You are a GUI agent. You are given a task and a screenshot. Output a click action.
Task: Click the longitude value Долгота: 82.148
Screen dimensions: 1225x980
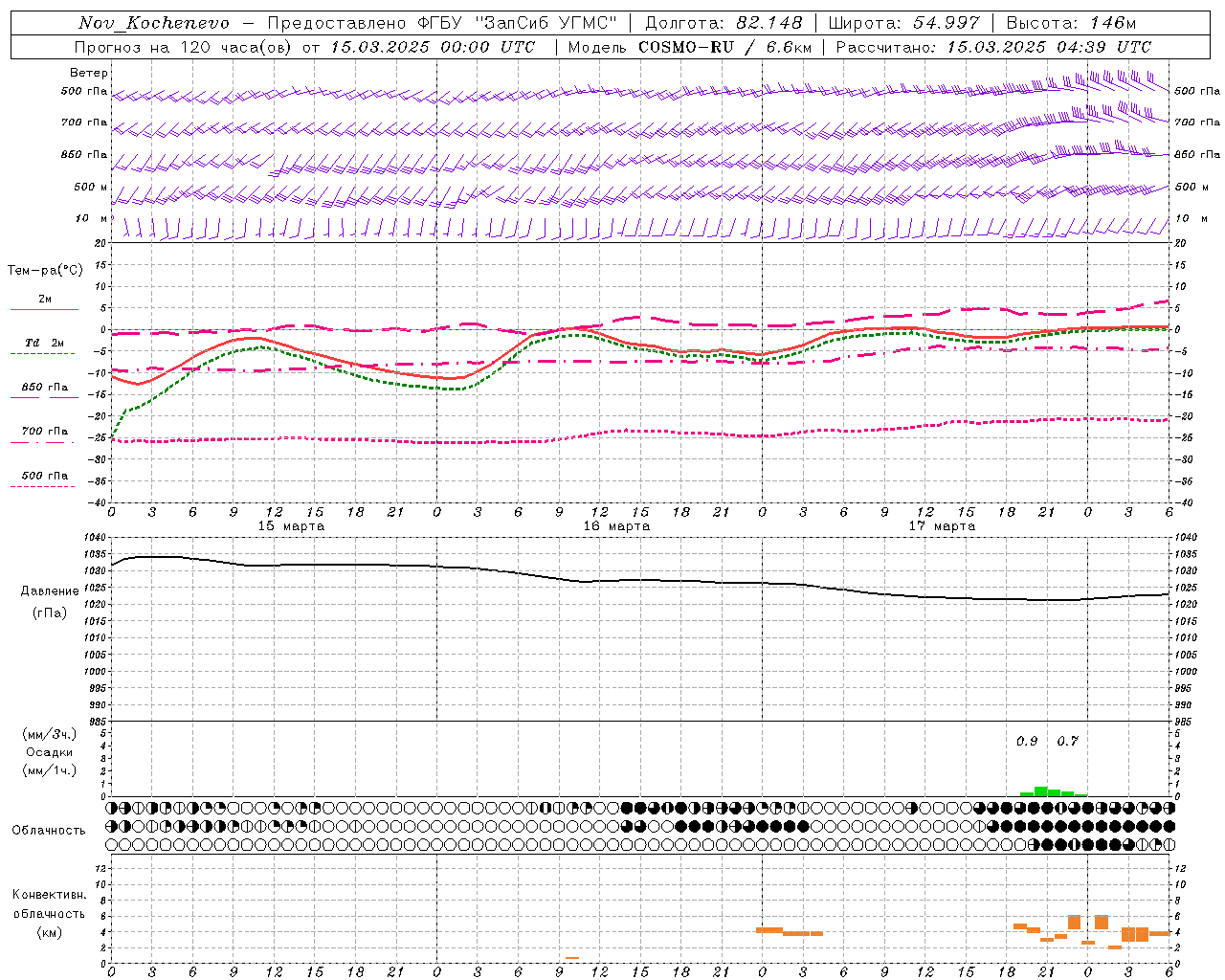(724, 23)
